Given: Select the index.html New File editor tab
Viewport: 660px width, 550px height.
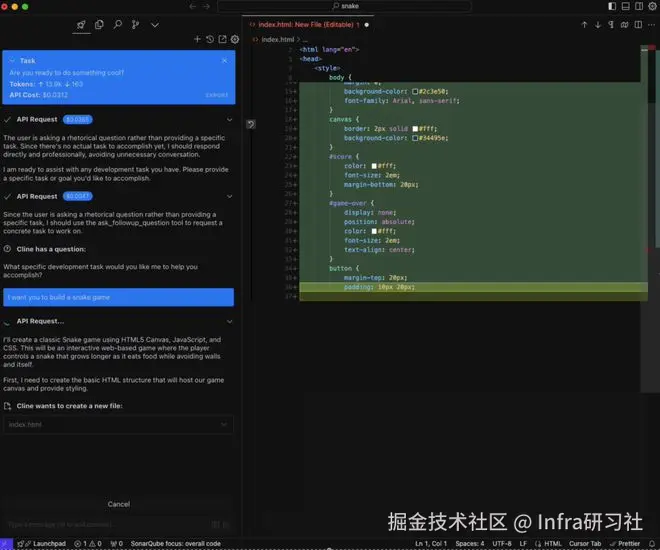Looking at the screenshot, I should coord(306,25).
